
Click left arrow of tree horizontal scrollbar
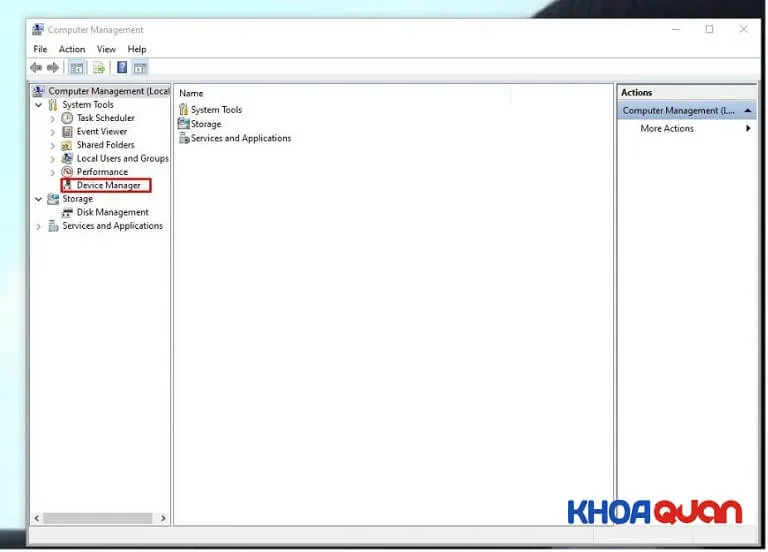click(37, 518)
